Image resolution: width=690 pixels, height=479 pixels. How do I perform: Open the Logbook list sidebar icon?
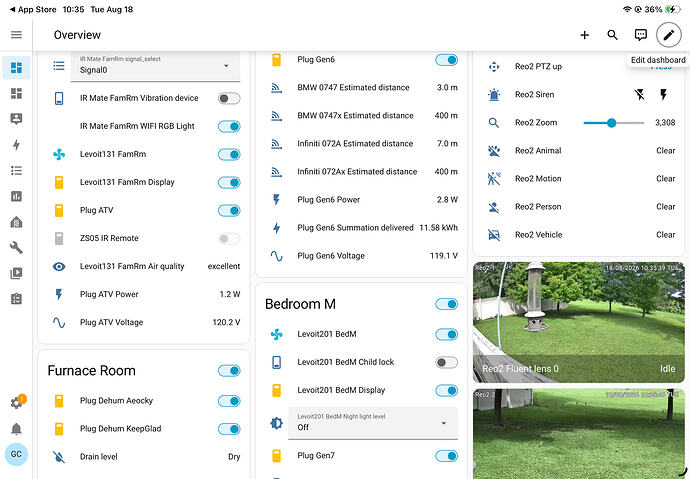(x=16, y=171)
